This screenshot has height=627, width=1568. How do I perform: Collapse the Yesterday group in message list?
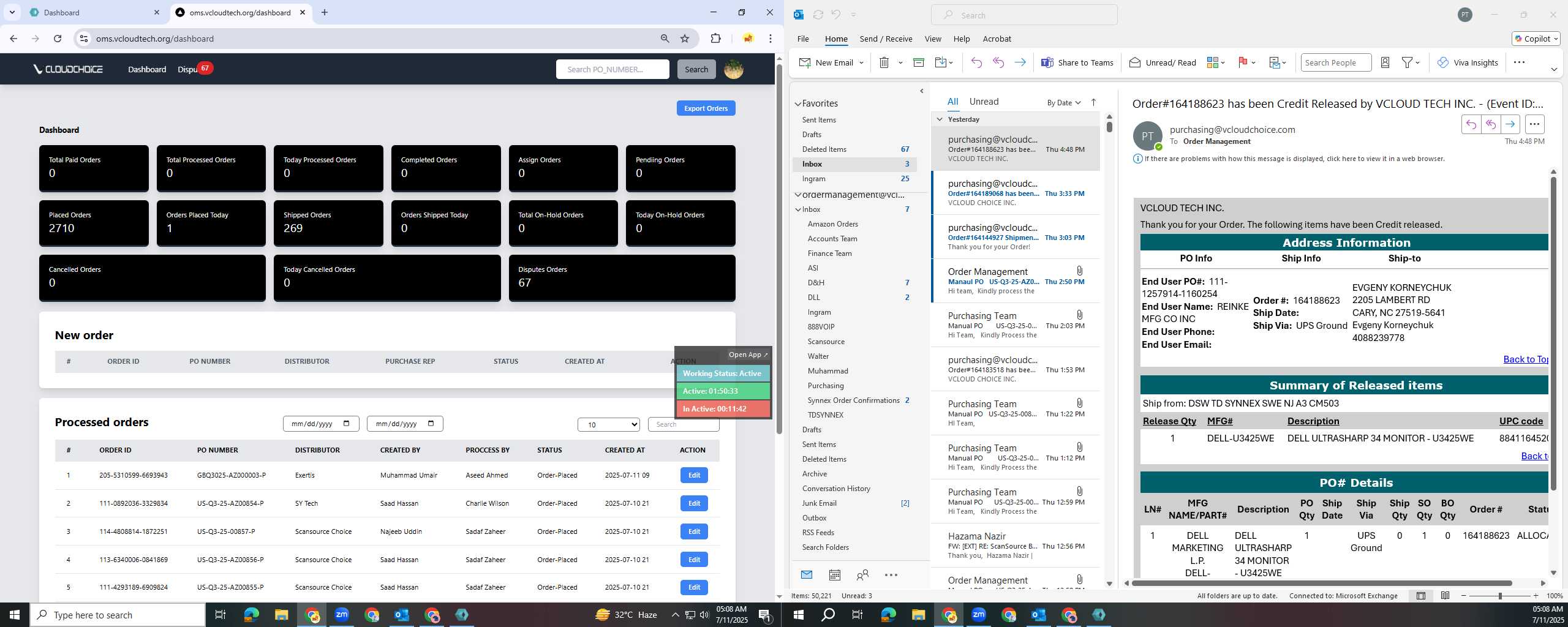pos(940,119)
